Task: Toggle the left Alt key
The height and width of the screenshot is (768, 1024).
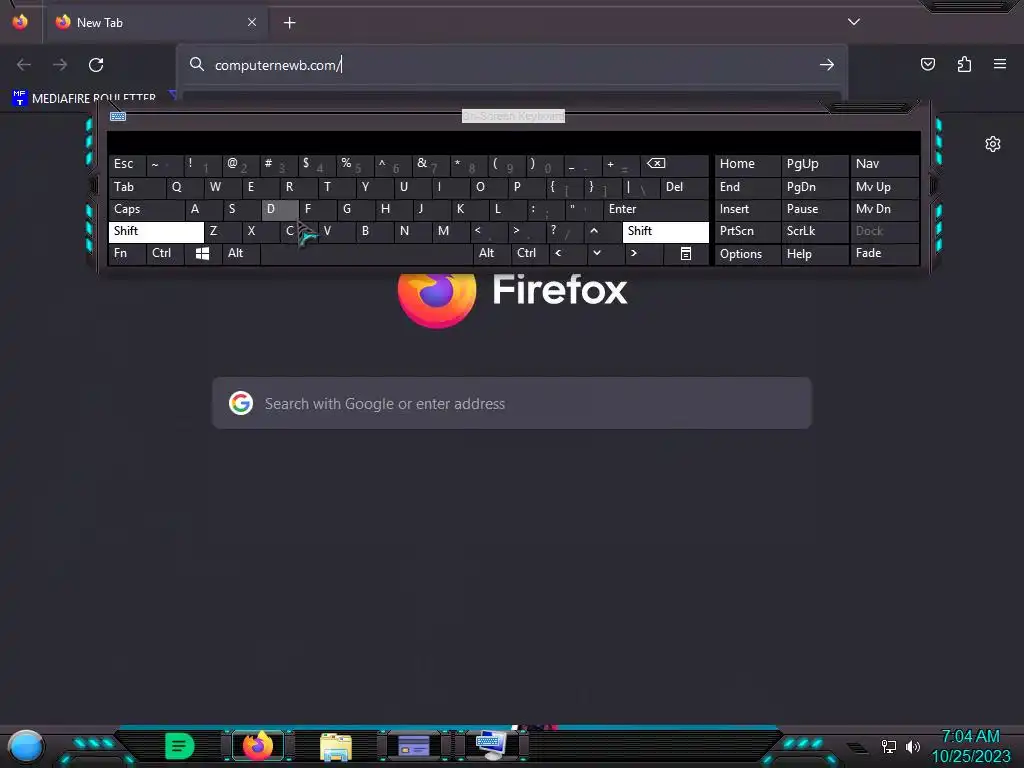Action: point(241,253)
